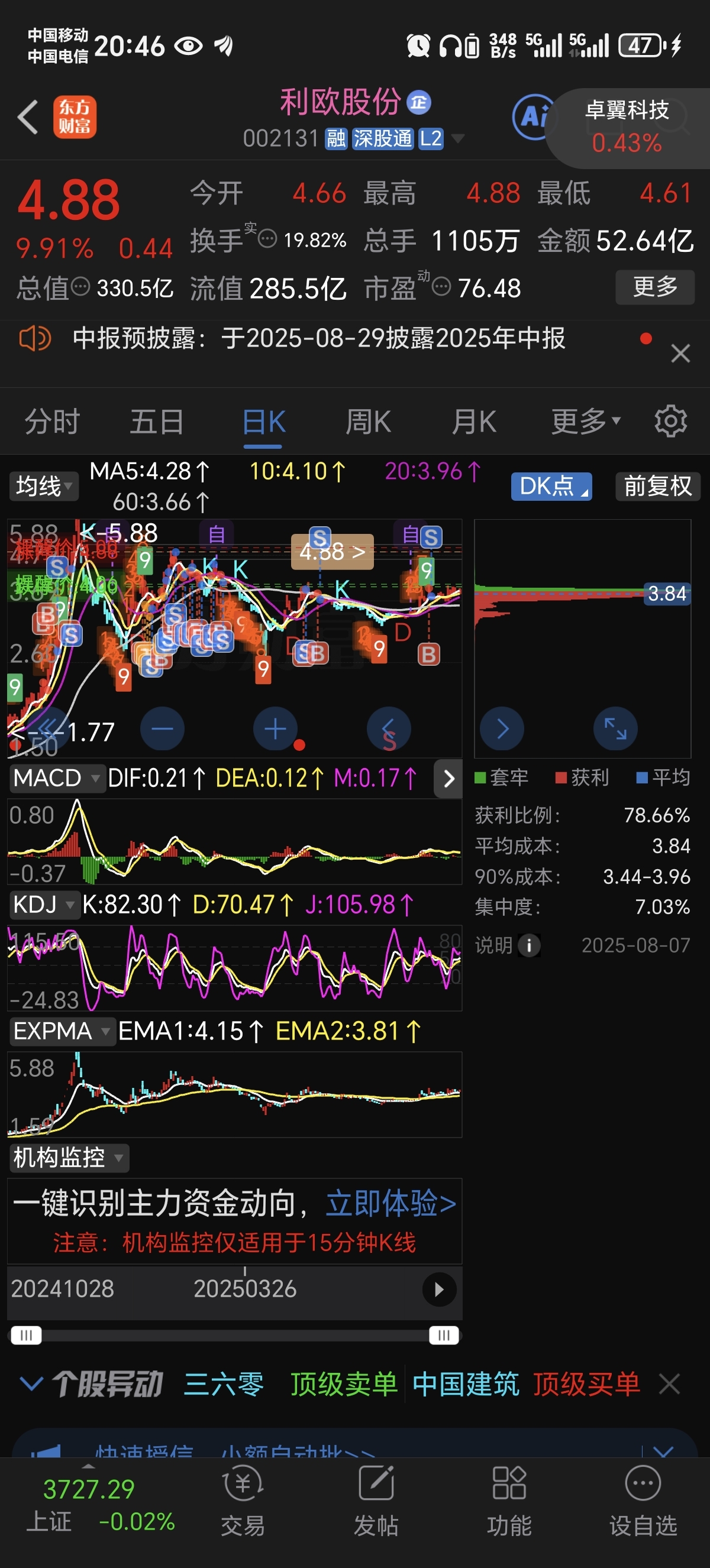This screenshot has width=710, height=1568.
Task: Tap the L2 level tag
Action: coord(431,139)
